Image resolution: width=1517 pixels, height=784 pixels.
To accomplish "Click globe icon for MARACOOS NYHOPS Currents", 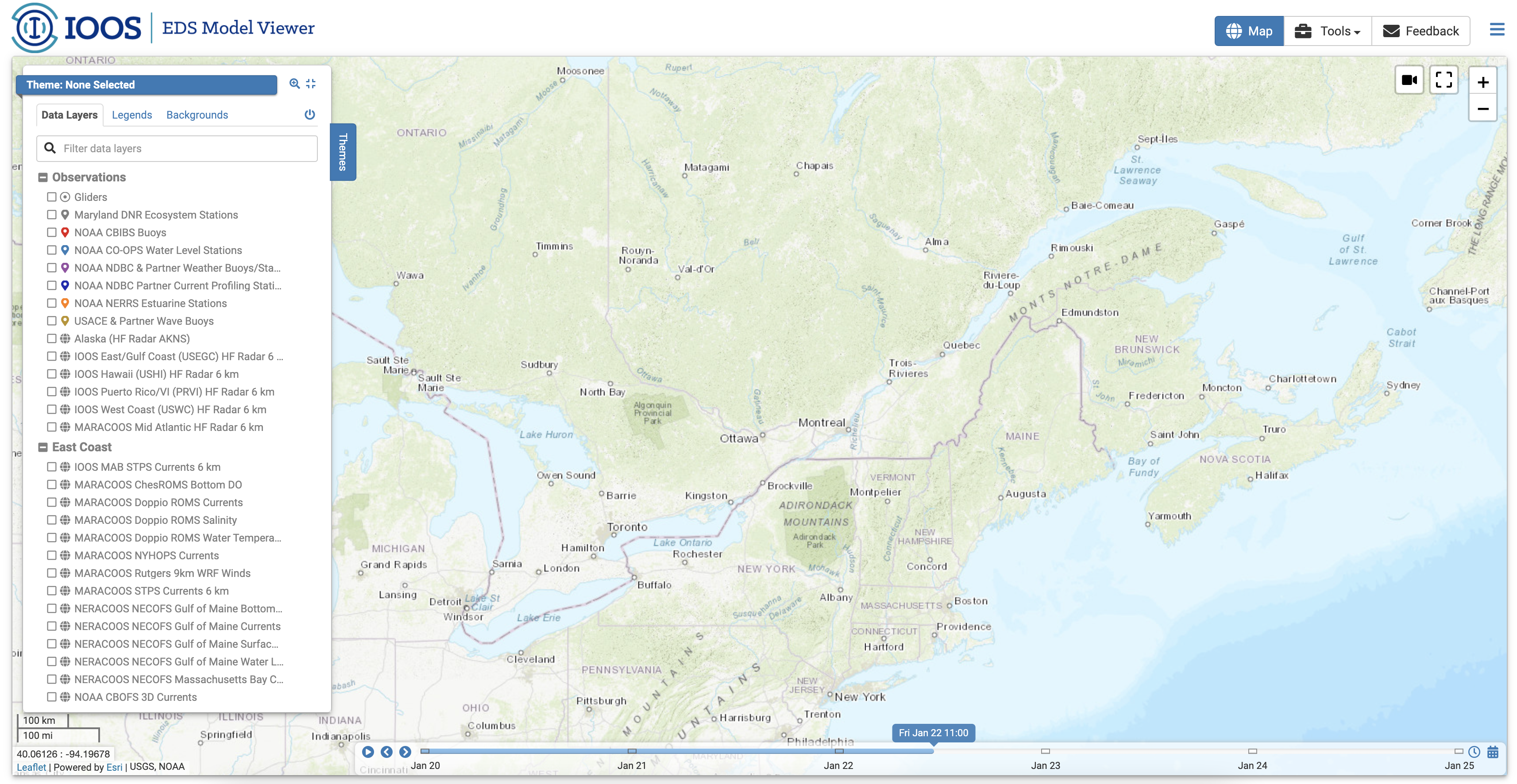I will coord(66,555).
